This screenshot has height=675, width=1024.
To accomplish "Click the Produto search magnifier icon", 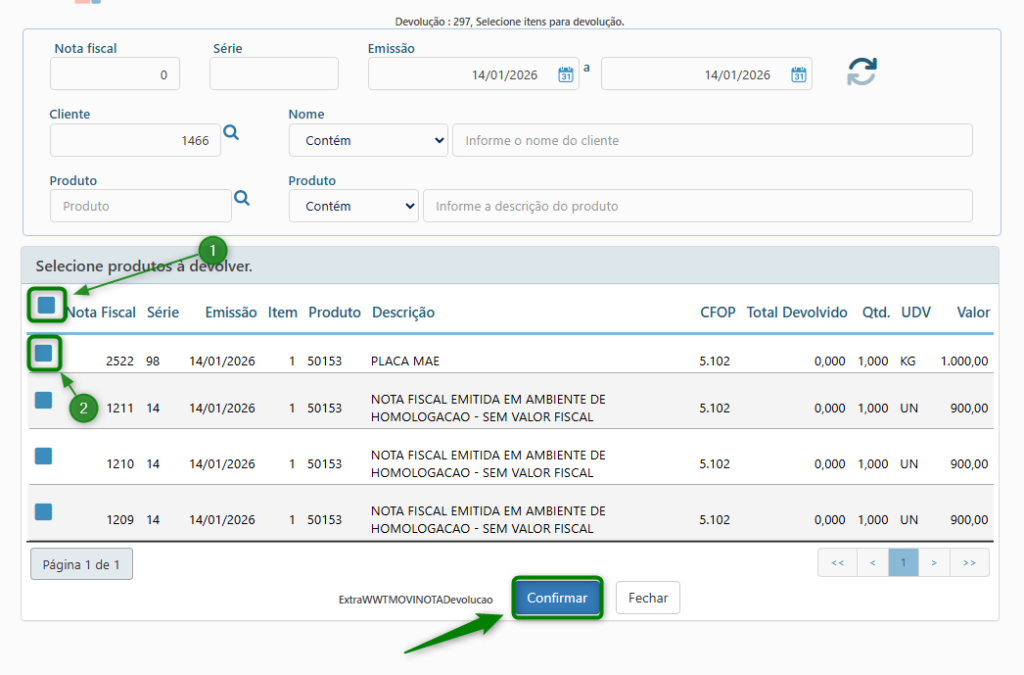I will 241,199.
